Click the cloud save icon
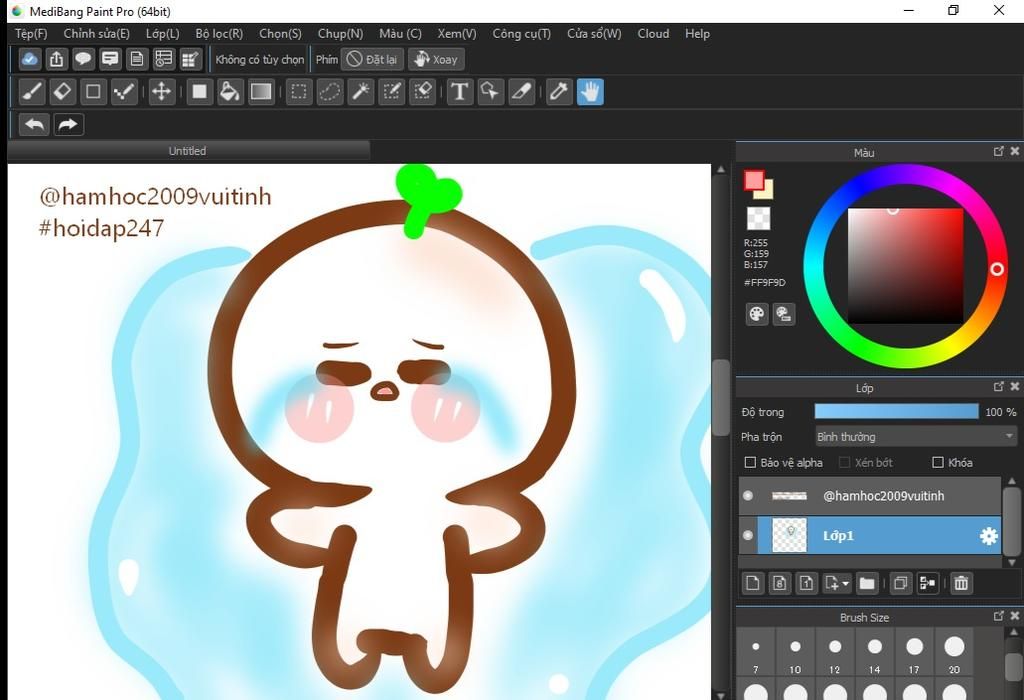Viewport: 1024px width, 700px height. 29,59
